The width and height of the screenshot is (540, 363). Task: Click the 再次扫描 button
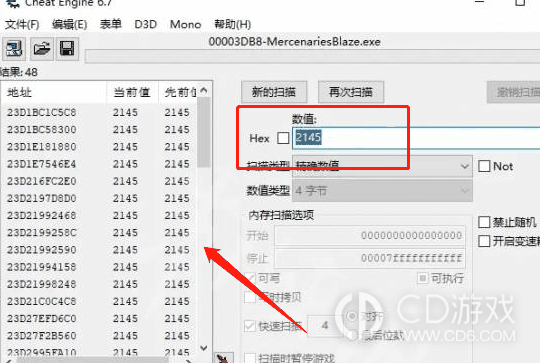(x=351, y=92)
